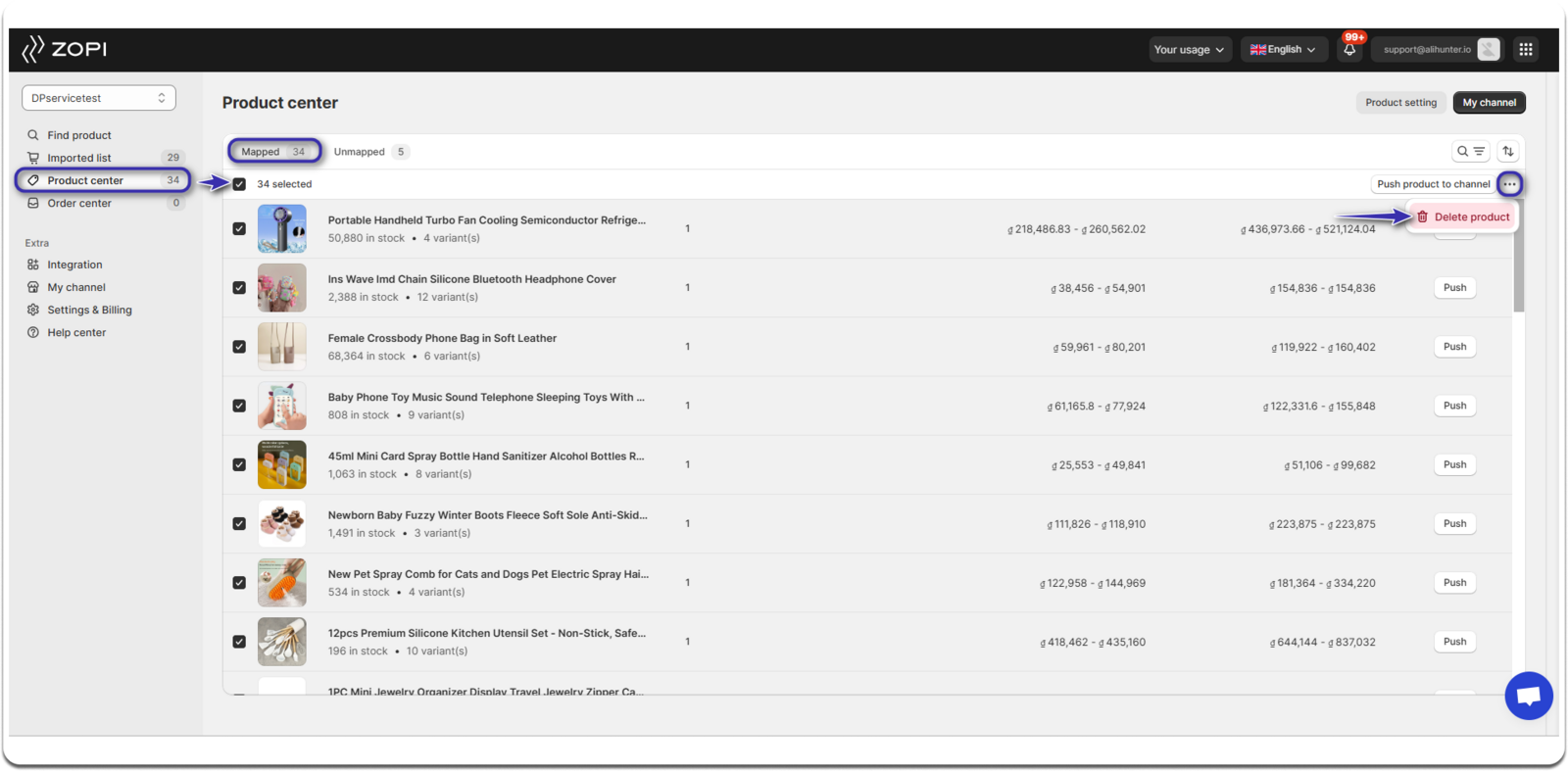The image size is (1568, 771).
Task: Open the live chat bubble
Action: 1529,696
